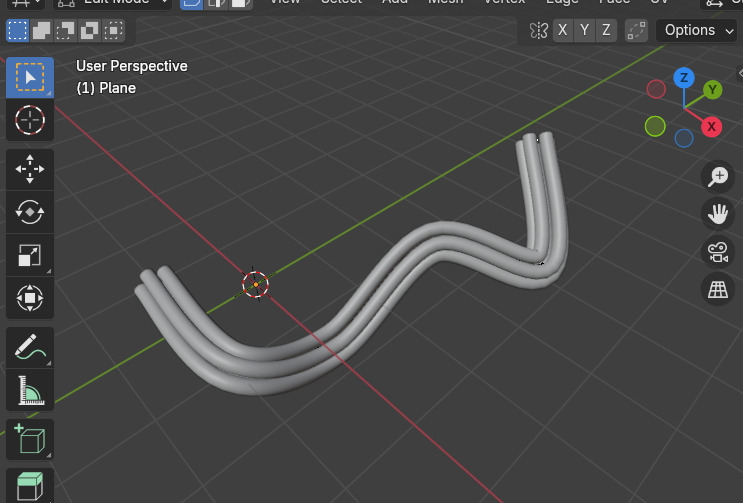This screenshot has width=743, height=503.
Task: Toggle the camera view
Action: tap(718, 252)
